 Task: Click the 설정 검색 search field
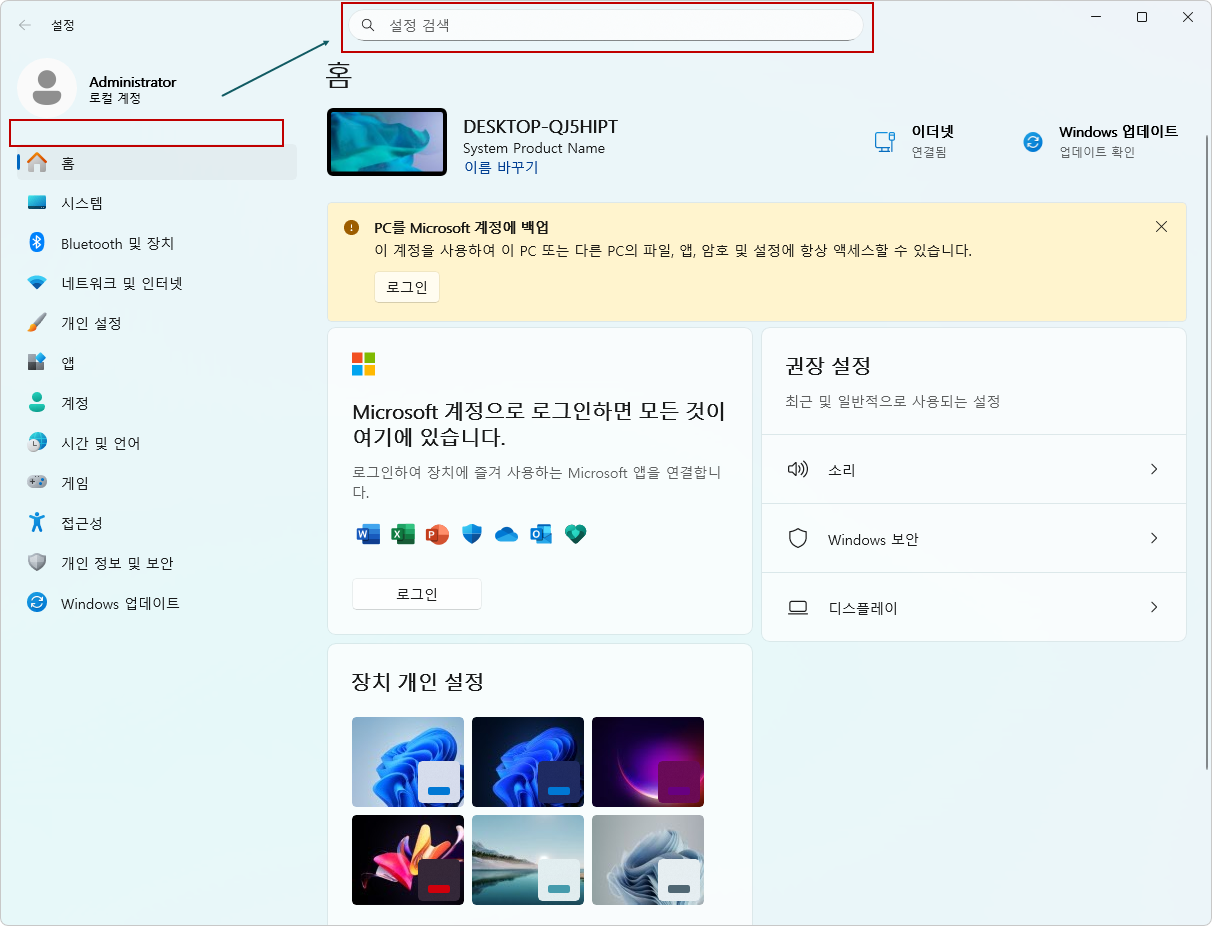pyautogui.click(x=606, y=25)
